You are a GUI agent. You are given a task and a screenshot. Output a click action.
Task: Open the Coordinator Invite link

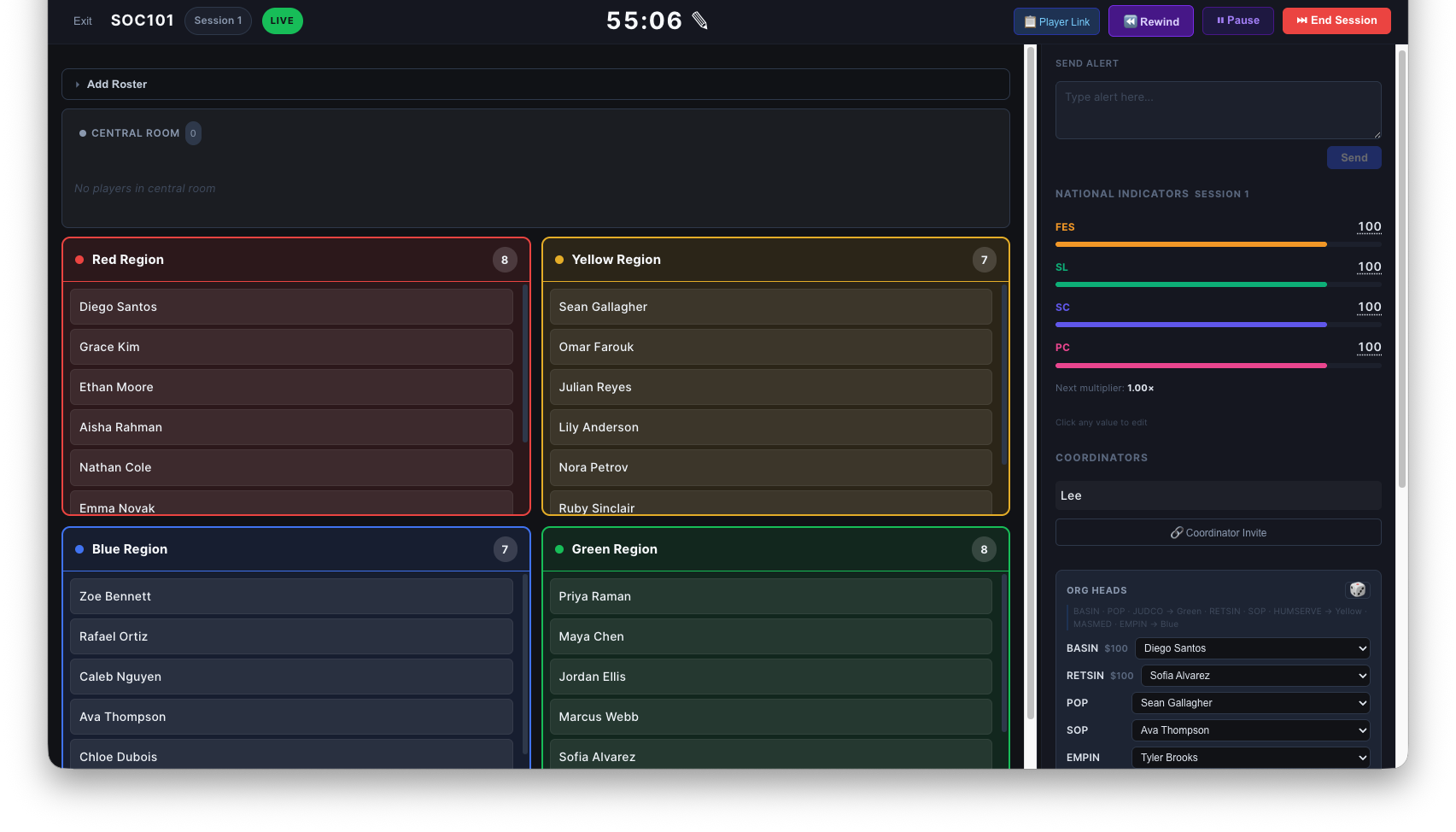click(1218, 532)
